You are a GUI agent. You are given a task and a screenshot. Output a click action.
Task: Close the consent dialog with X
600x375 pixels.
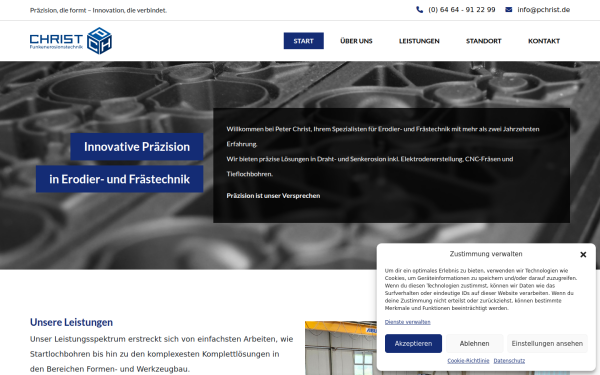pyautogui.click(x=583, y=254)
